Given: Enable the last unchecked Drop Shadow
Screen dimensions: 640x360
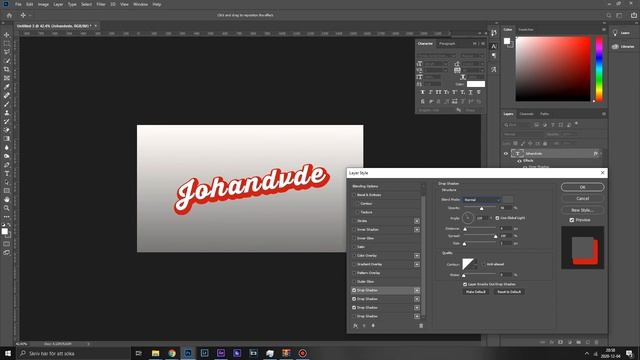Looking at the screenshot, I should coord(354,316).
